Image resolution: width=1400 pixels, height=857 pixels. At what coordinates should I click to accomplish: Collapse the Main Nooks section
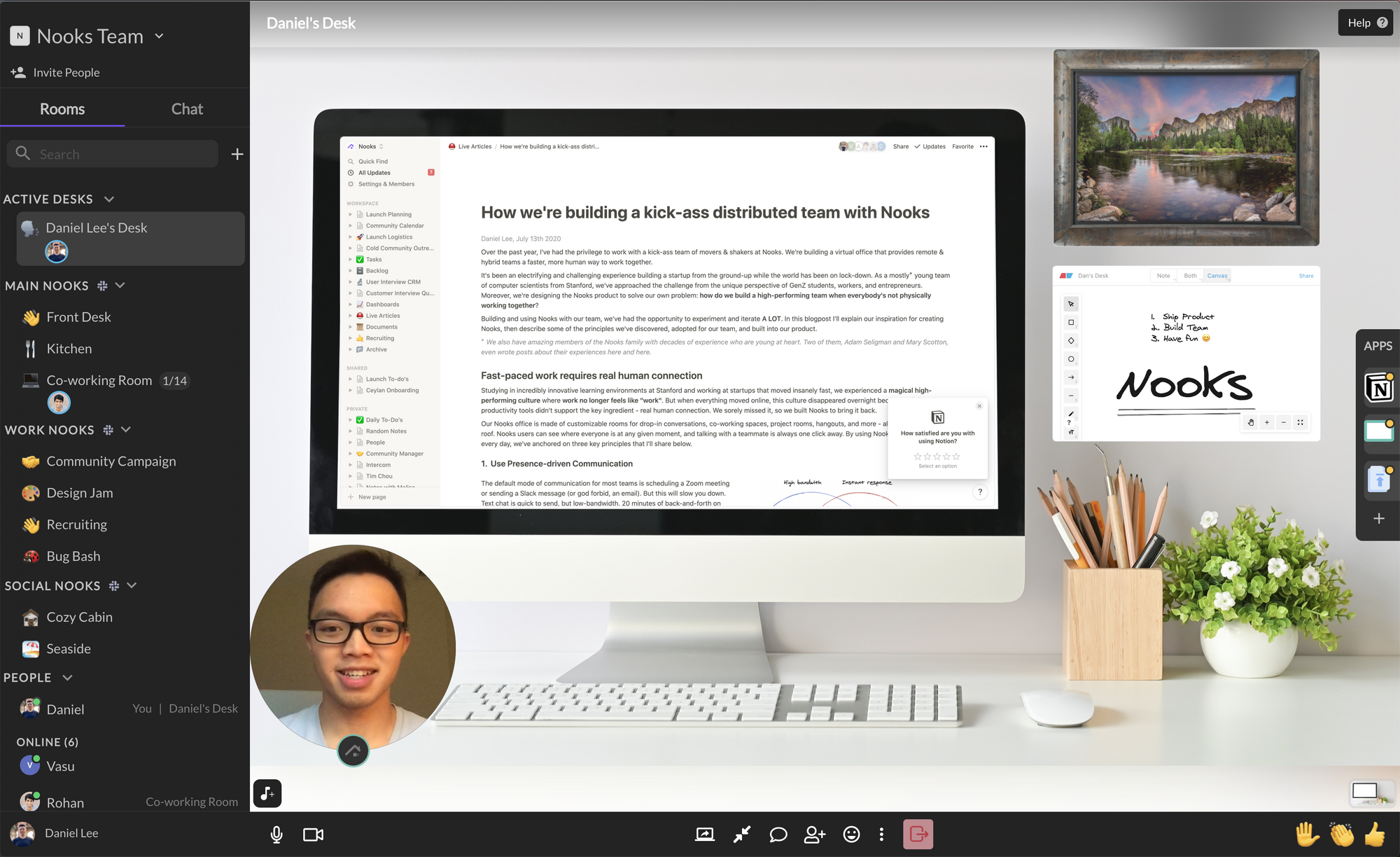tap(120, 286)
